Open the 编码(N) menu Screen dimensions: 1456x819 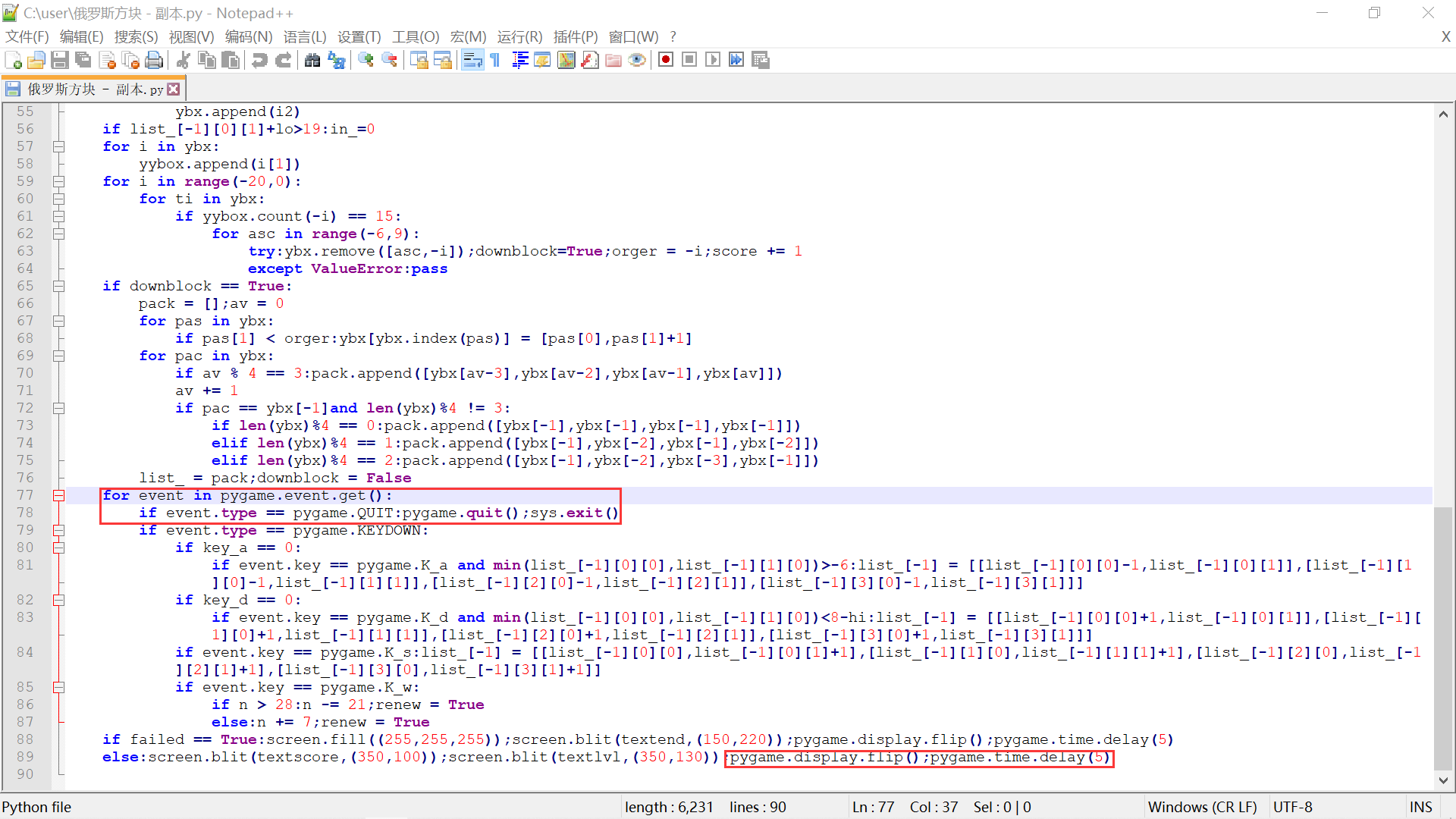249,37
